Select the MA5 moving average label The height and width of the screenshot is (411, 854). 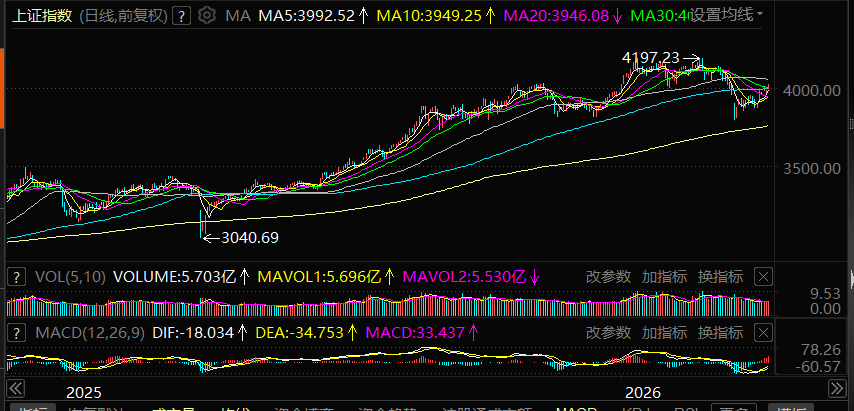[x=306, y=16]
